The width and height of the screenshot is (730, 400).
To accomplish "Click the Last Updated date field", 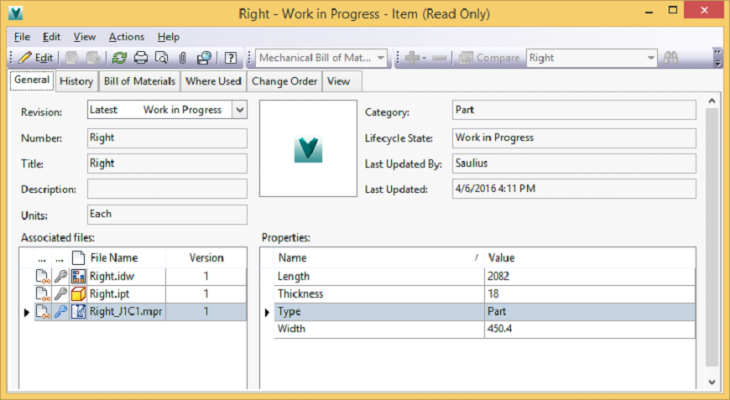I will (x=574, y=189).
